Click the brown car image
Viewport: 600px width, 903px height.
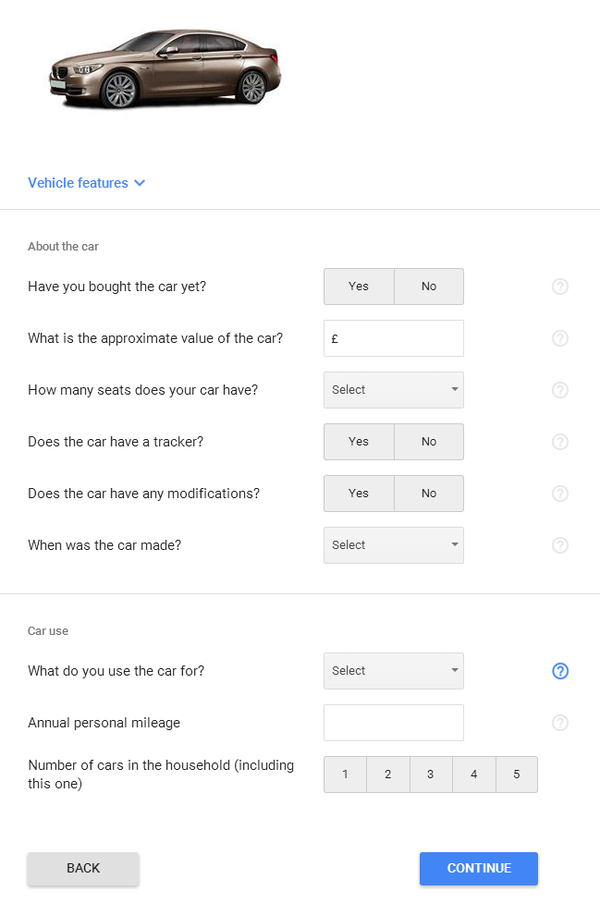pos(165,68)
